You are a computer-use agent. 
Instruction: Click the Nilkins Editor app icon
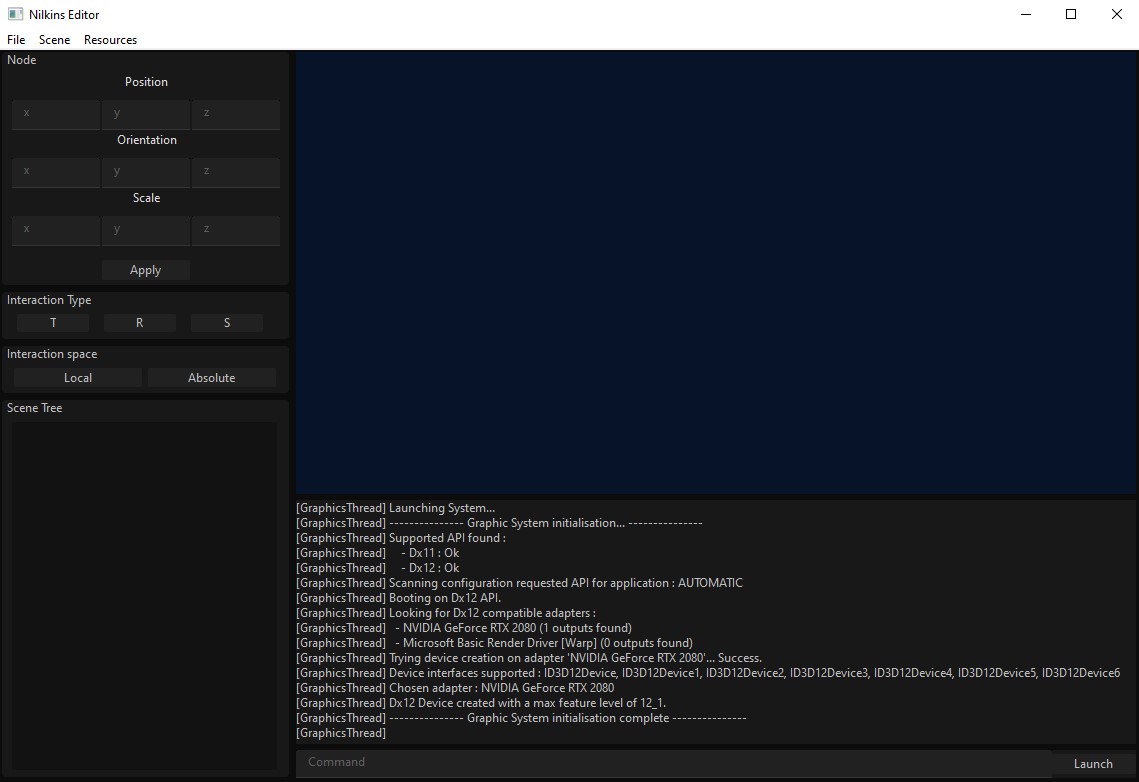click(x=15, y=14)
